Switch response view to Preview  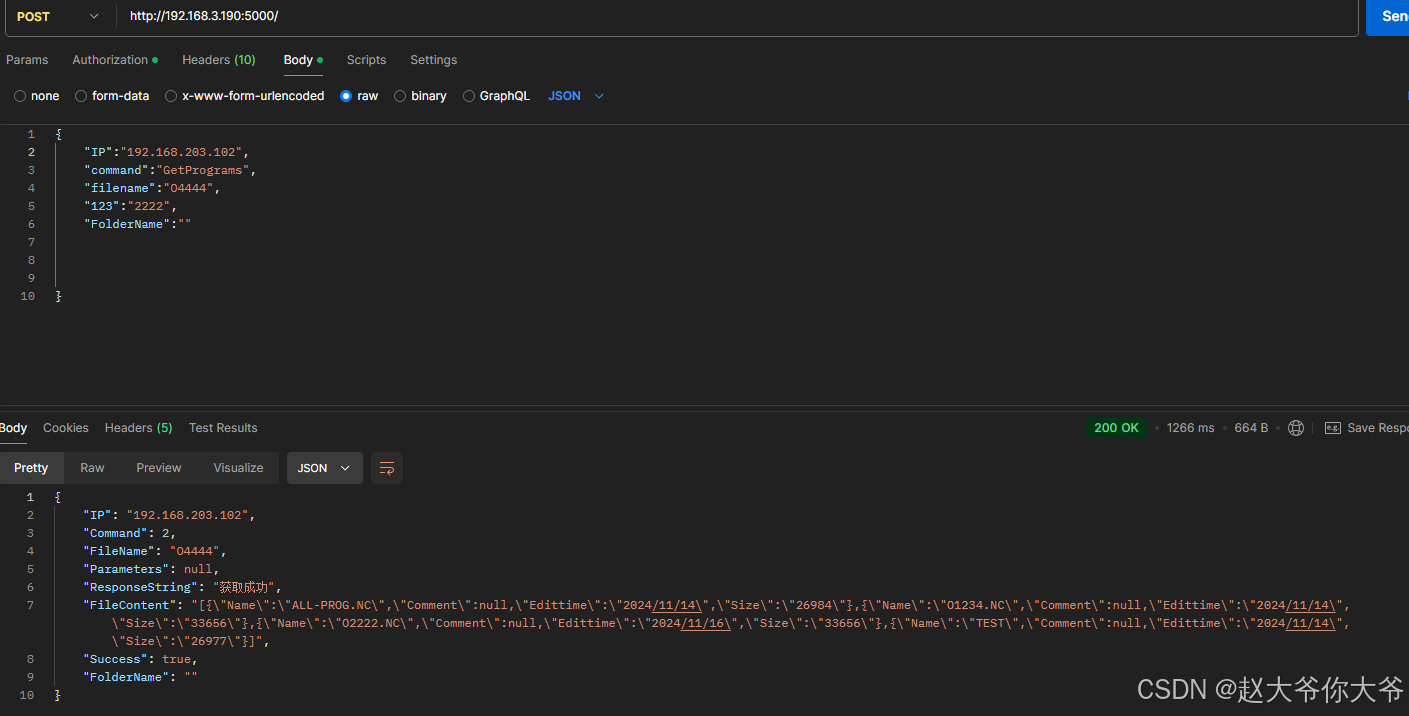pos(159,468)
